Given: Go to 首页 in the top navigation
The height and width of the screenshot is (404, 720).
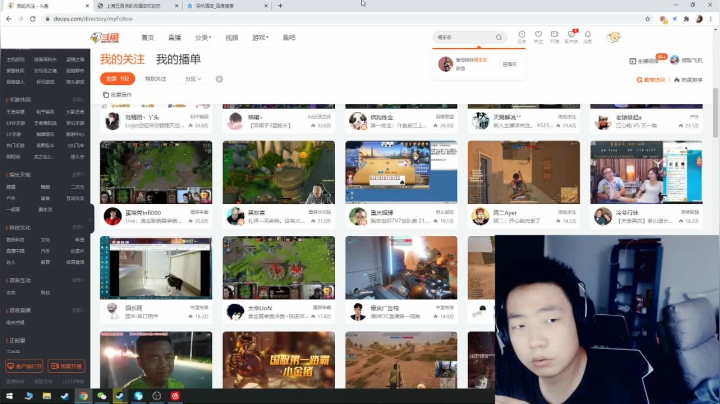Looking at the screenshot, I should tap(147, 38).
